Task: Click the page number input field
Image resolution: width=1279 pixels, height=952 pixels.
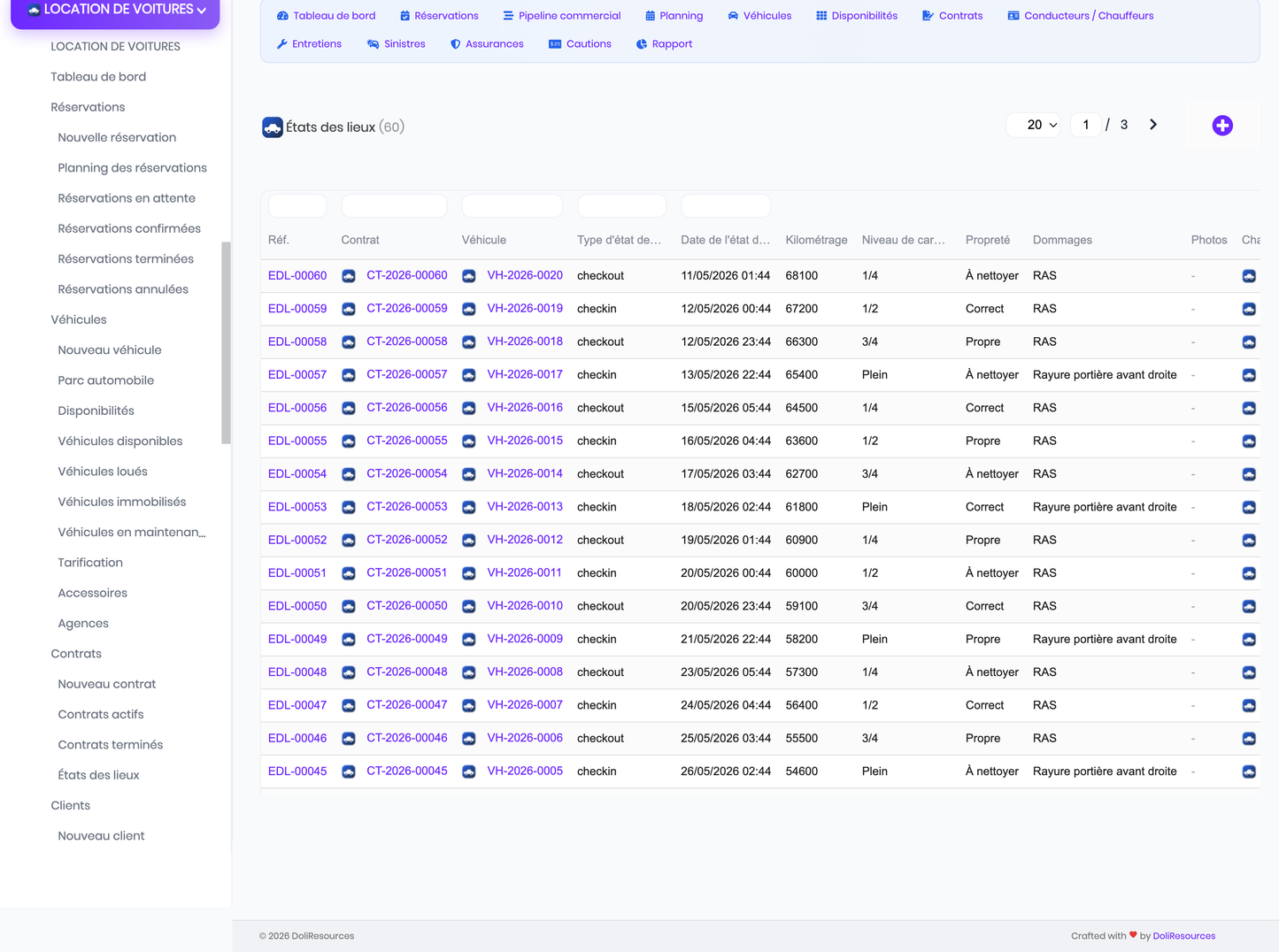Action: (1086, 125)
